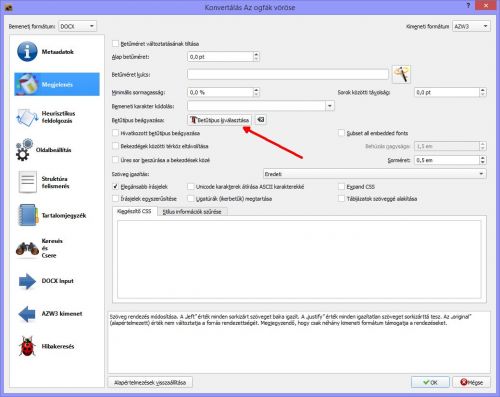Image resolution: width=500 pixels, height=397 pixels.
Task: Open the Hibakeresés ladybug section
Action: (57, 346)
